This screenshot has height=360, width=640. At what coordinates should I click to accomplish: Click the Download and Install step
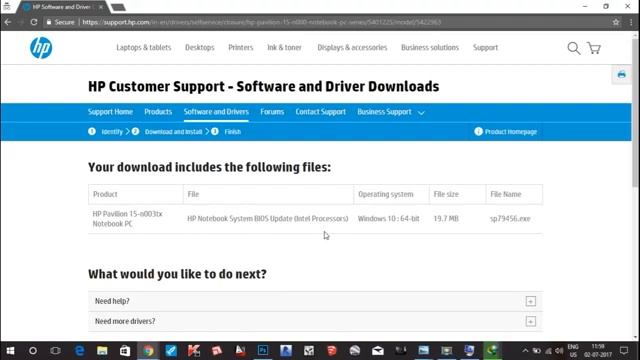173,132
